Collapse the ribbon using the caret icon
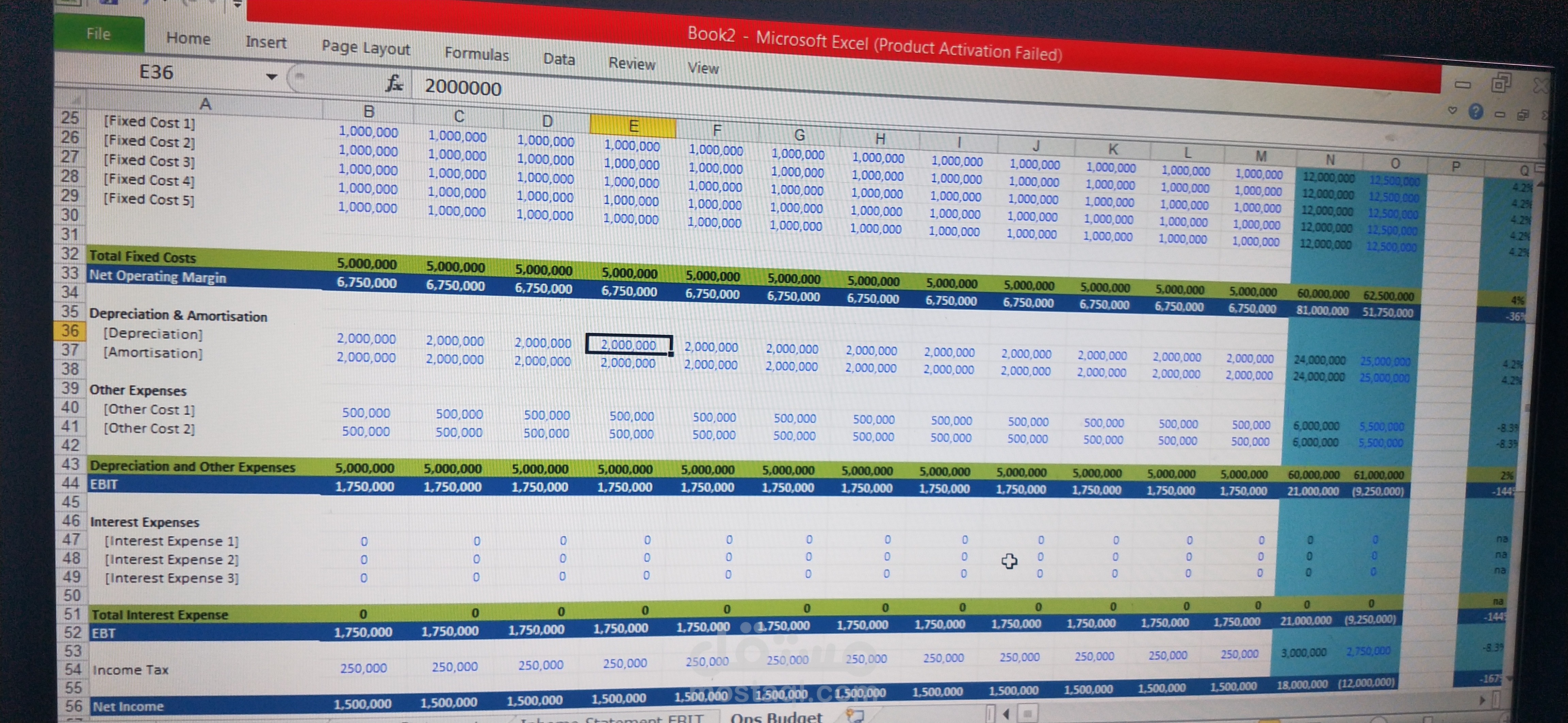This screenshot has width=1568, height=723. click(1452, 110)
